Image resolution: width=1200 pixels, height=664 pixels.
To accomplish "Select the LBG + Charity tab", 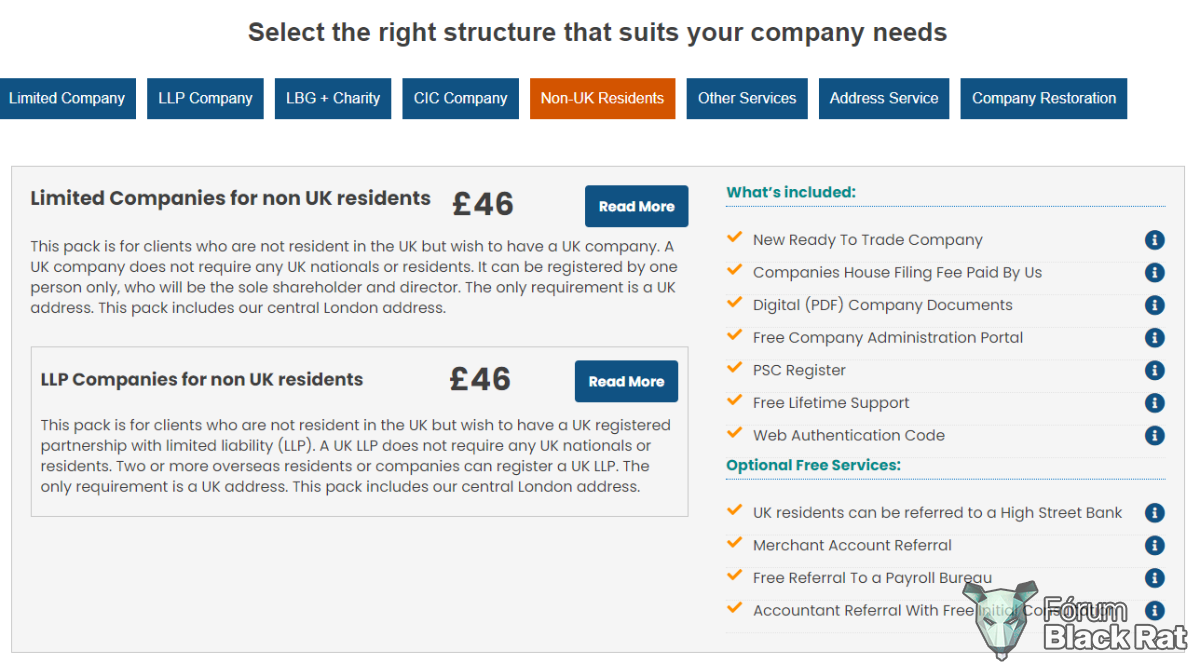I will tap(333, 98).
